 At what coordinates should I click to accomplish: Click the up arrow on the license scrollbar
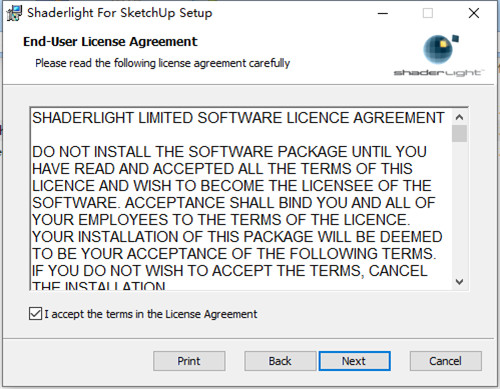(459, 117)
